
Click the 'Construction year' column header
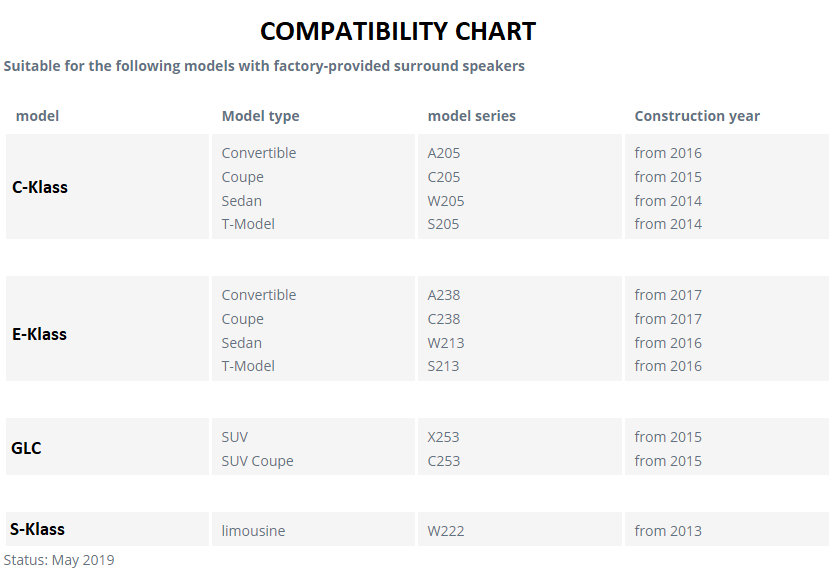point(697,116)
